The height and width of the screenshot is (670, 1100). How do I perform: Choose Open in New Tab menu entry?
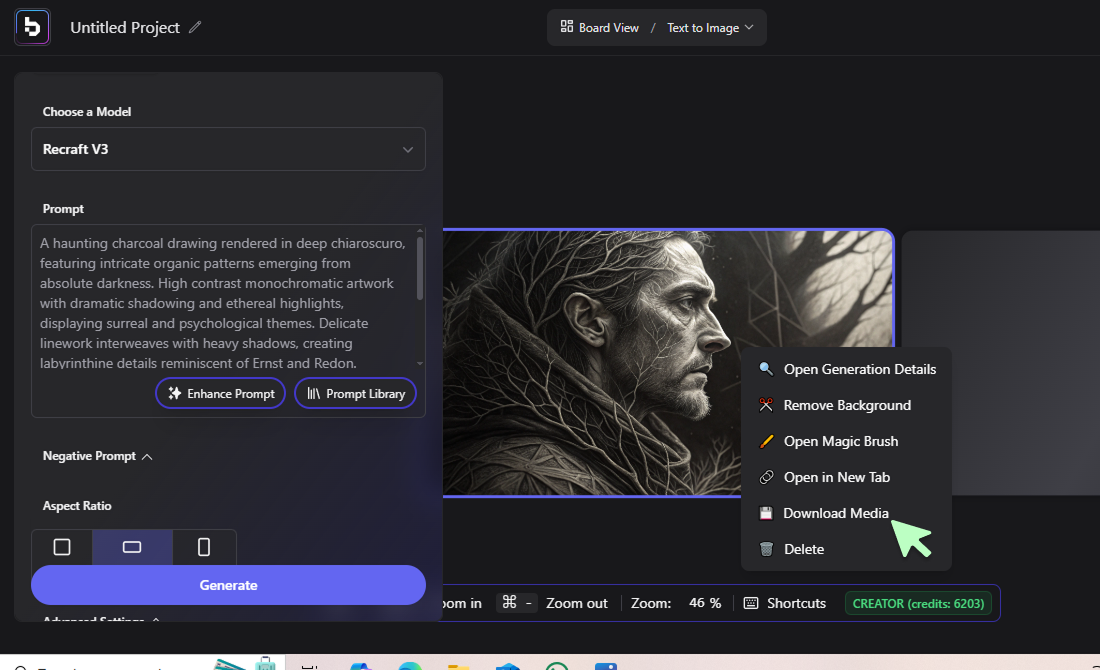pyautogui.click(x=846, y=477)
